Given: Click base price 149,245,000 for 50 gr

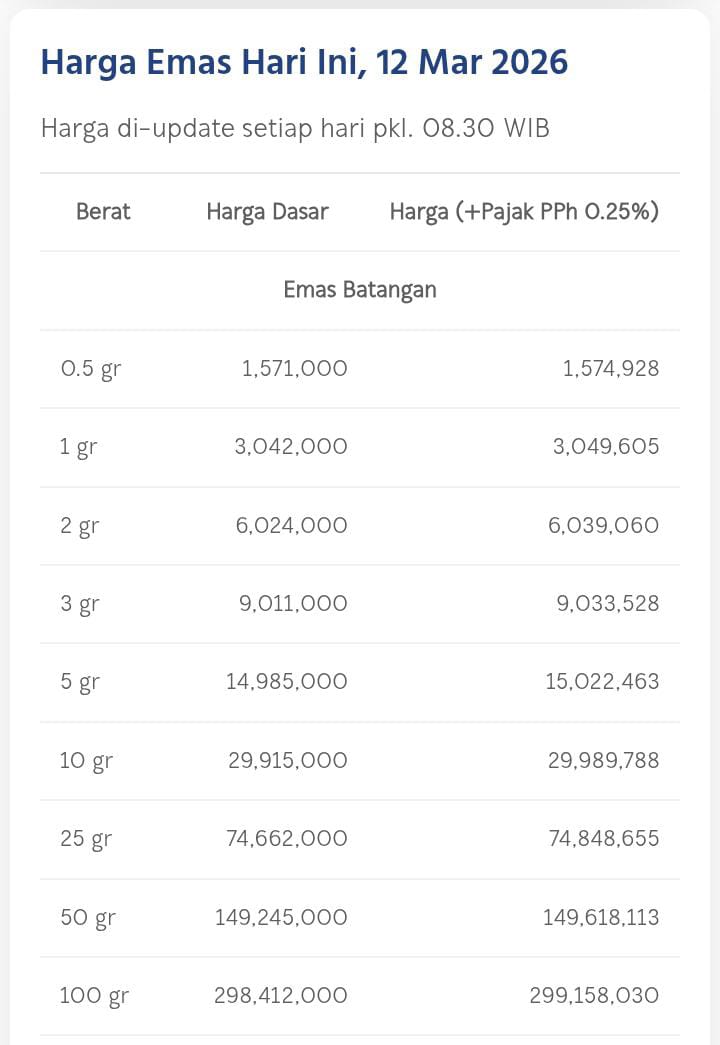Looking at the screenshot, I should pyautogui.click(x=281, y=917).
